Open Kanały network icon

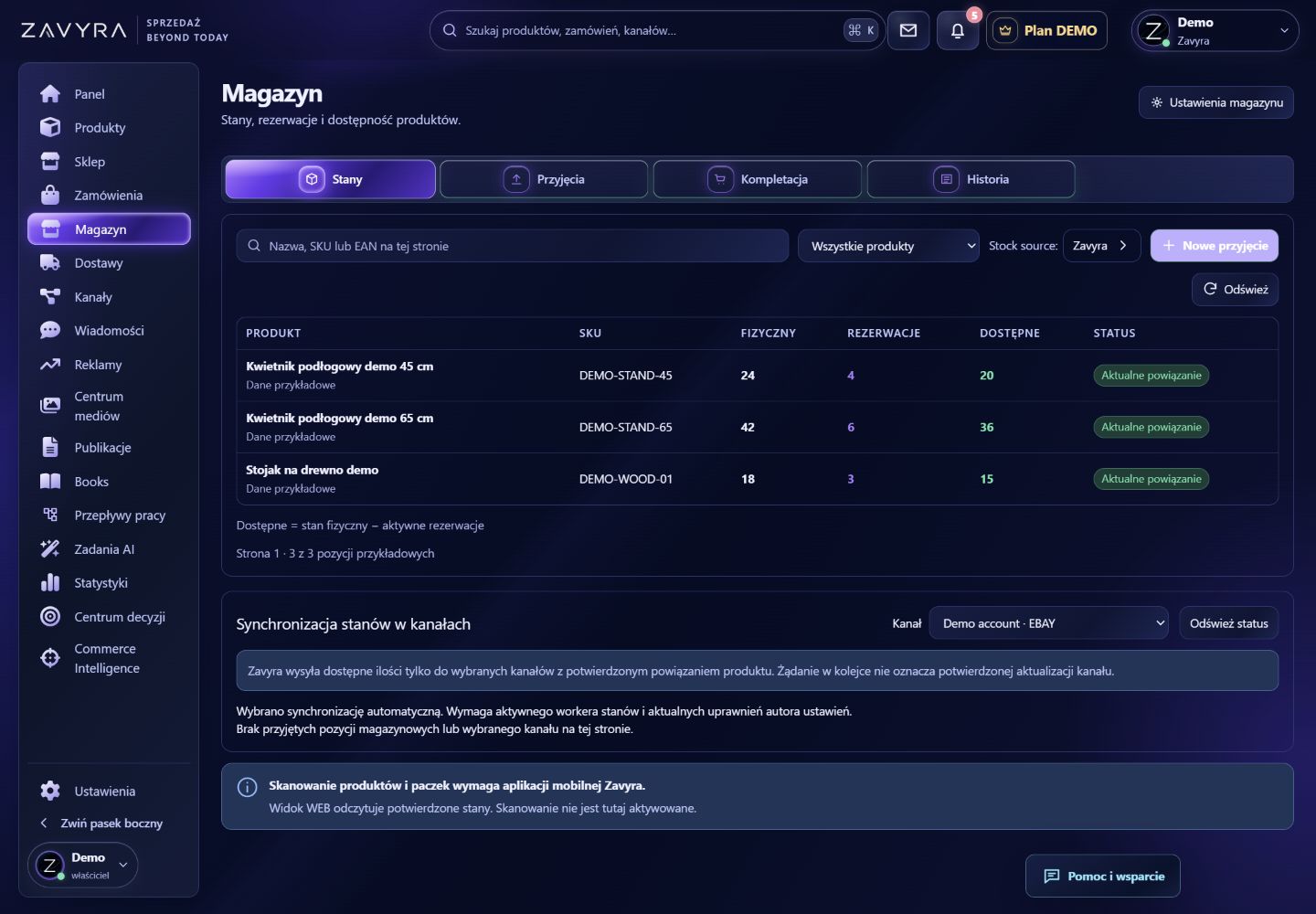(x=50, y=297)
